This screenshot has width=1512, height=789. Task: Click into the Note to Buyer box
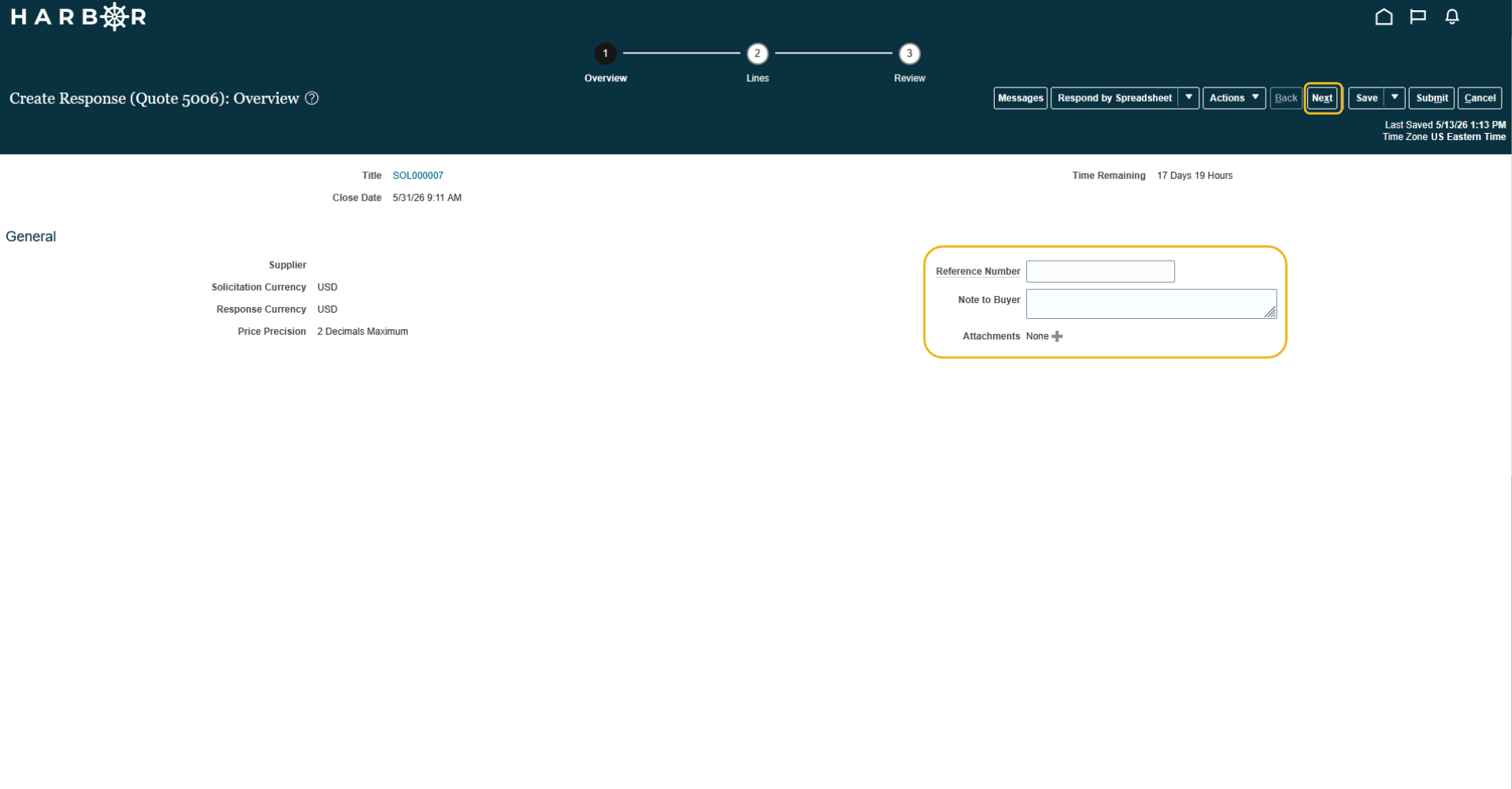point(1151,304)
